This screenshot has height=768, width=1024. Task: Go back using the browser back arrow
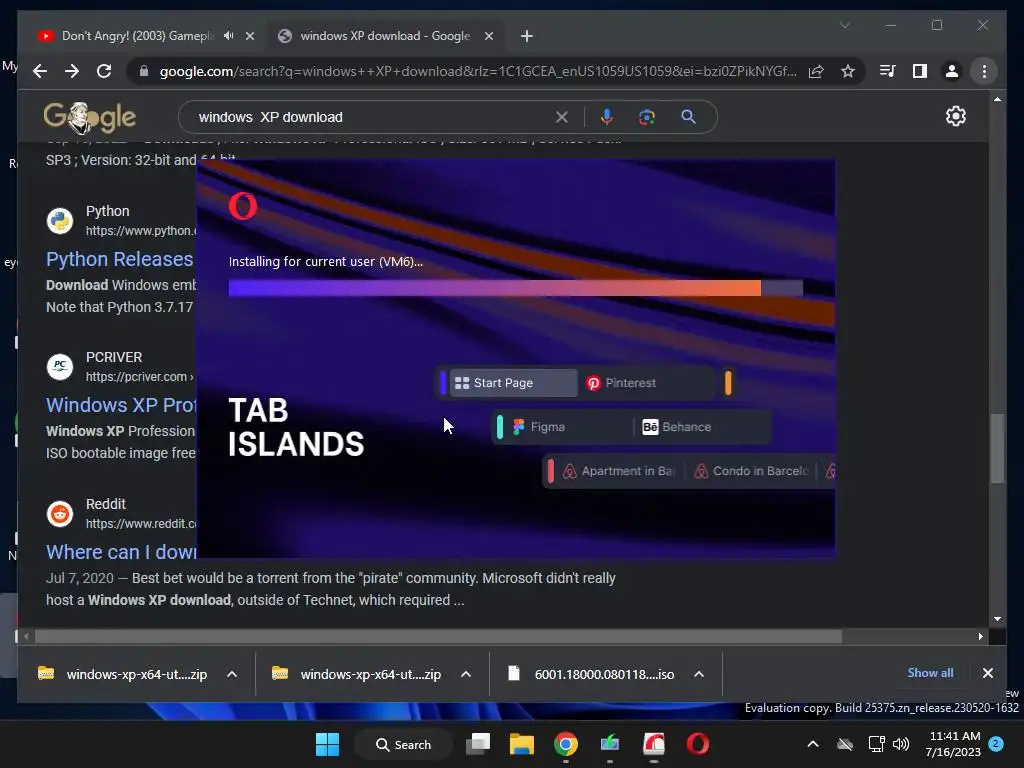[x=40, y=71]
